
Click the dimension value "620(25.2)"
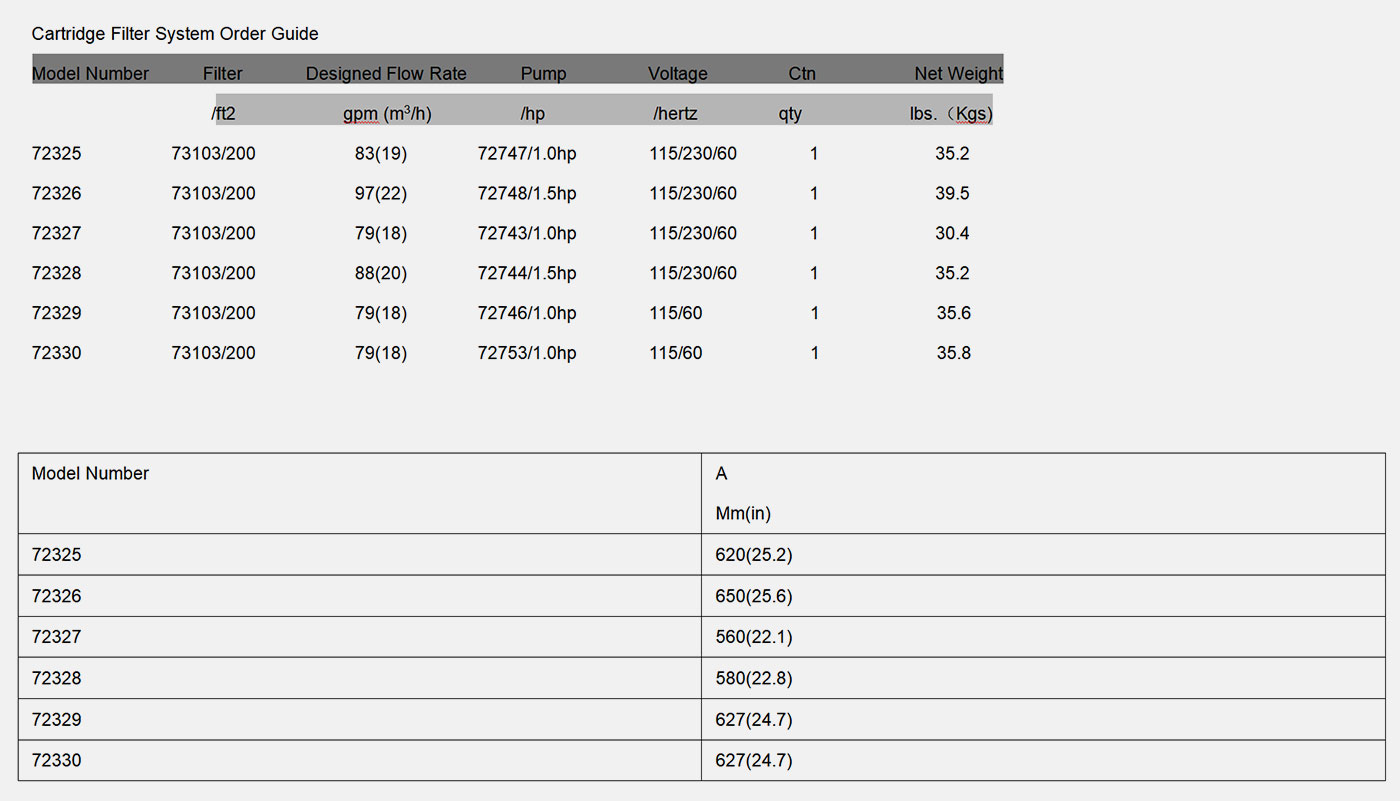754,555
